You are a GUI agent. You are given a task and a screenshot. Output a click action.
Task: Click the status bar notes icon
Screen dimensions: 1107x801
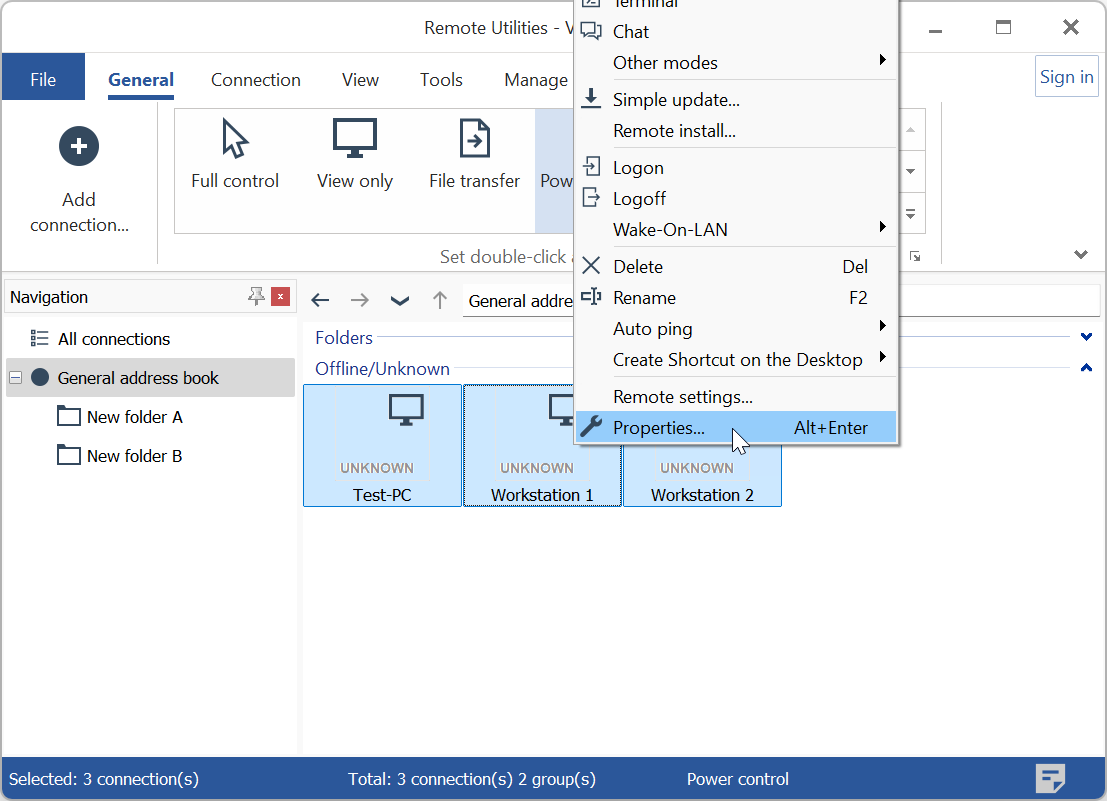[x=1050, y=778]
